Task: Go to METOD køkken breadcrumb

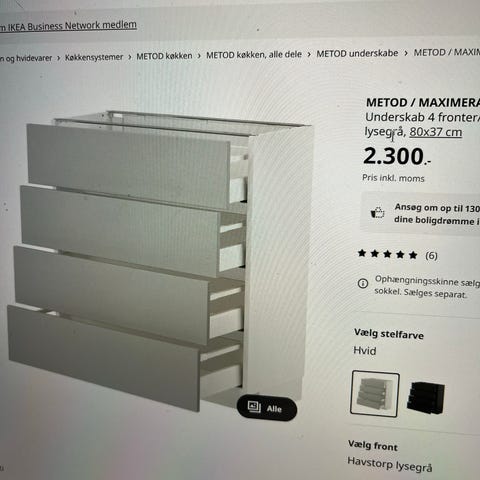Action: [x=164, y=56]
